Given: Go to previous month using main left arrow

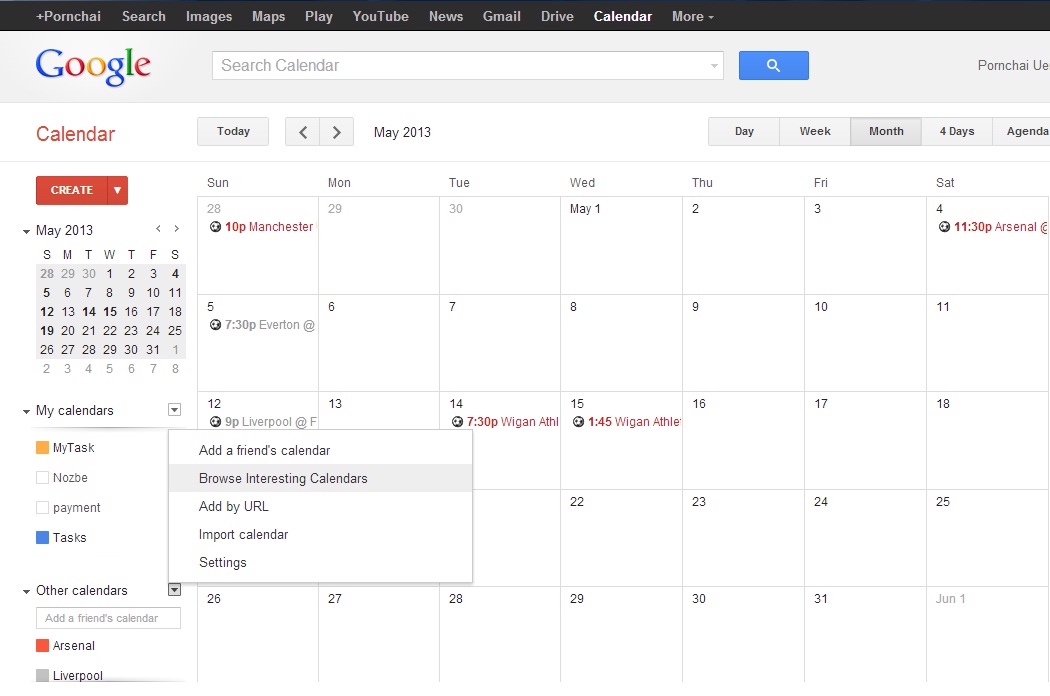Looking at the screenshot, I should click(x=303, y=132).
